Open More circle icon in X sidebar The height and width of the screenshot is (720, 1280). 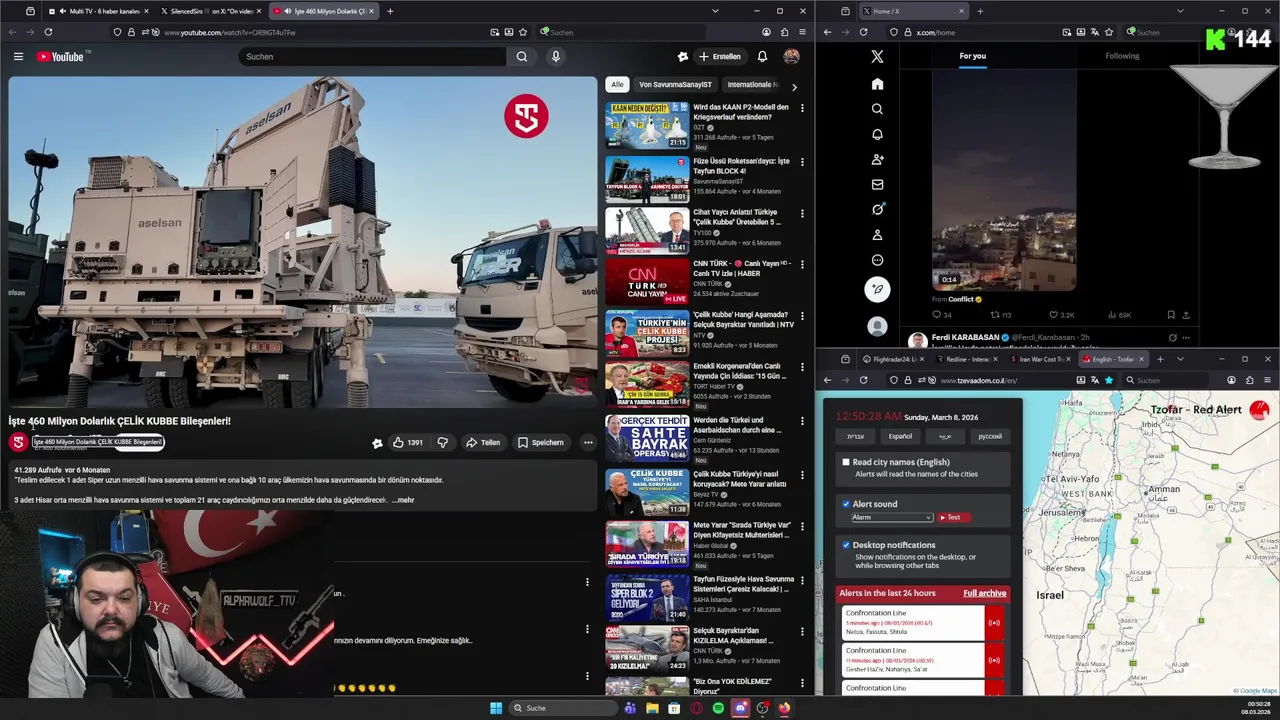point(877,260)
